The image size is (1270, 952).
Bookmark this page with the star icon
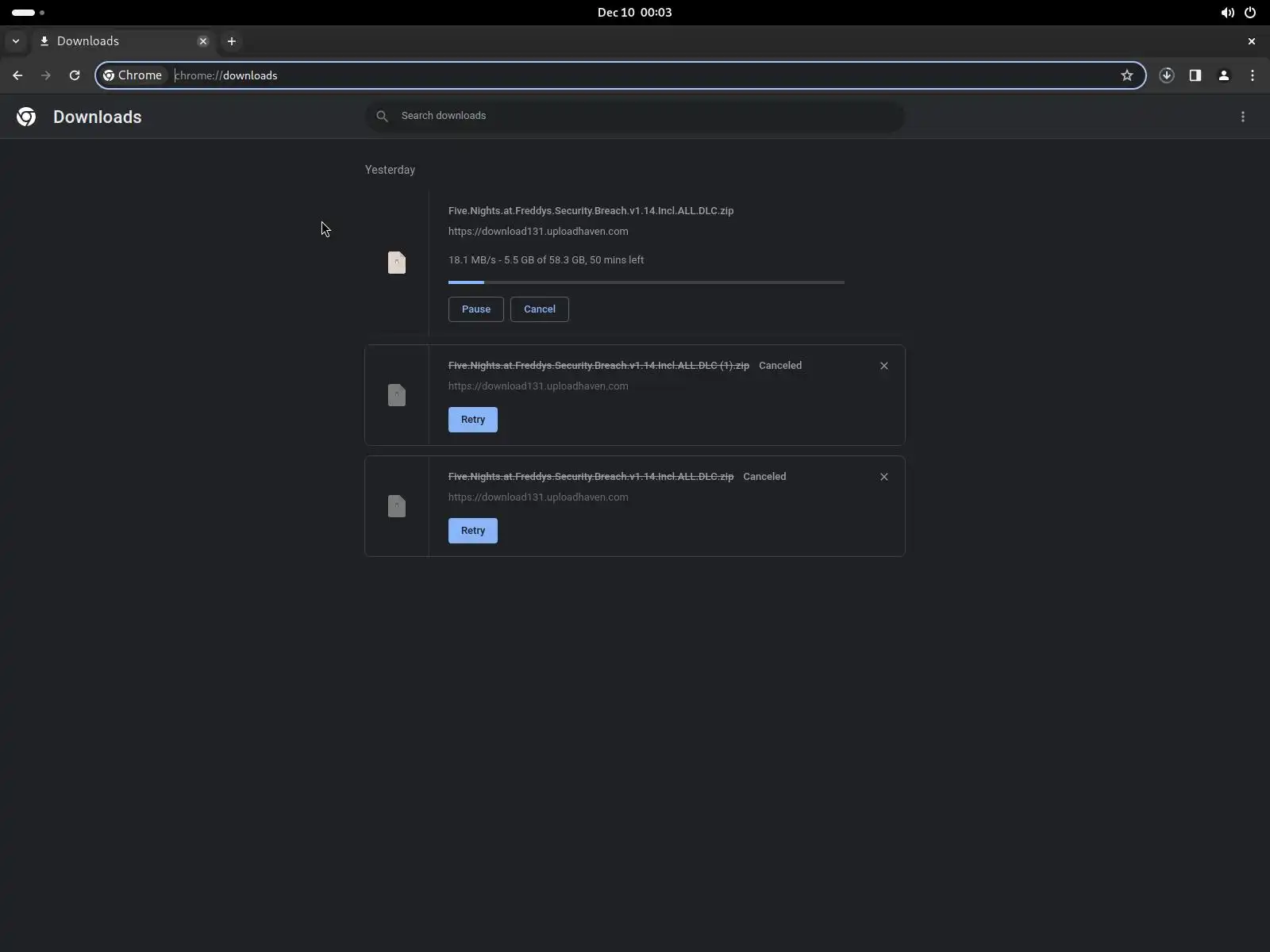click(1127, 75)
